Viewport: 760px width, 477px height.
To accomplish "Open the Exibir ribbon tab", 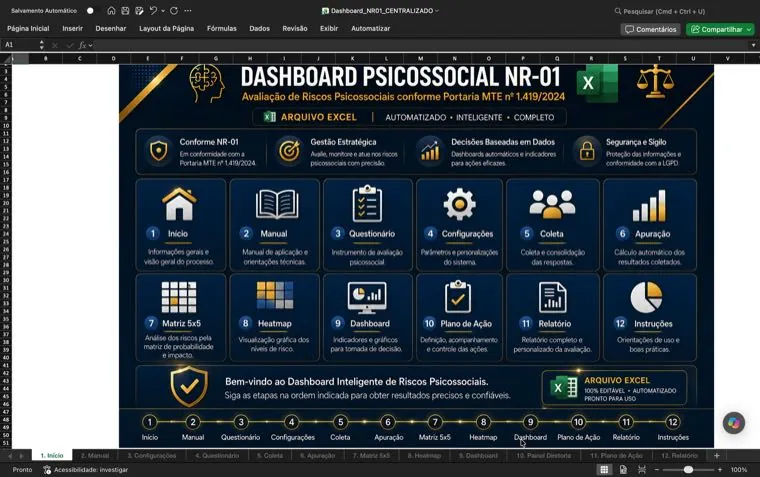I will [x=329, y=29].
